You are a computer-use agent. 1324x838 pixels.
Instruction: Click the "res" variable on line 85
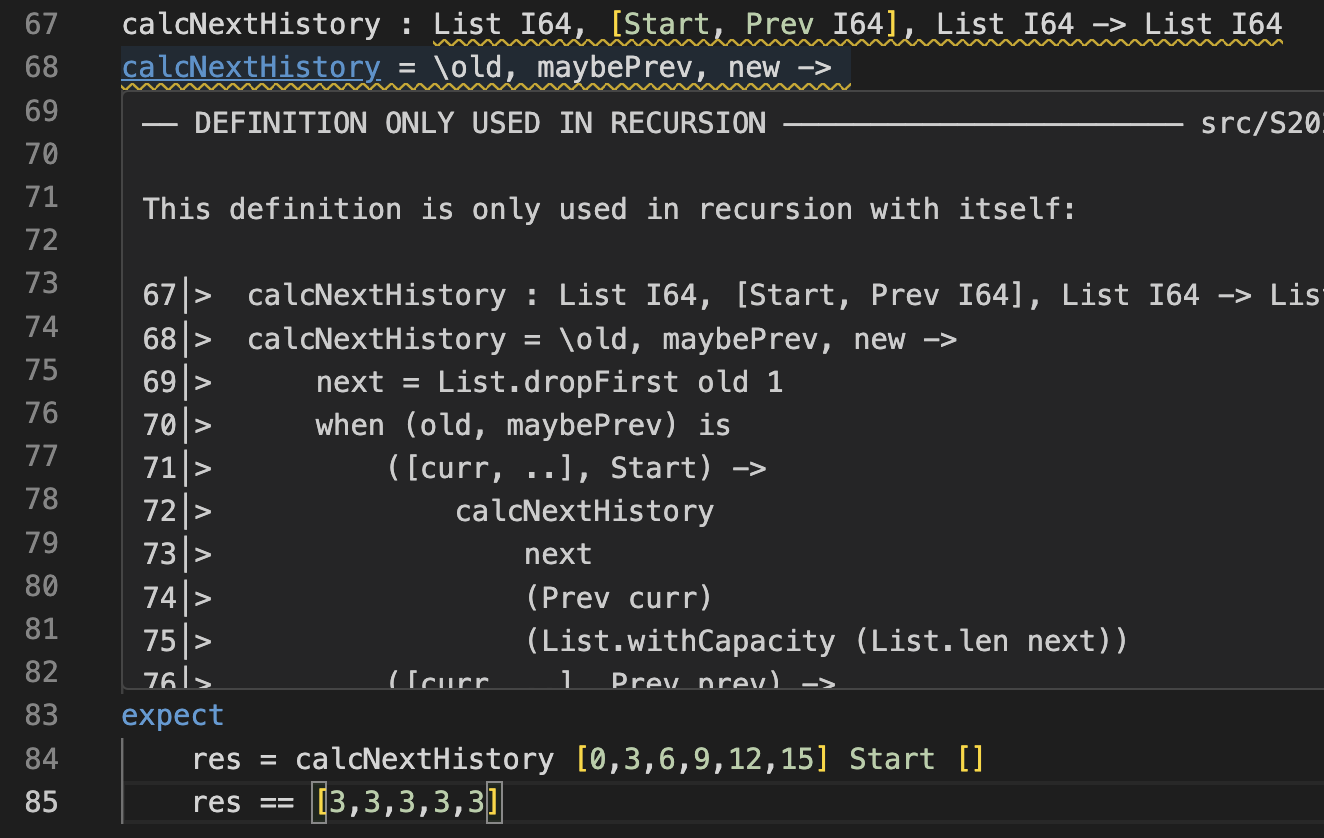coord(216,802)
